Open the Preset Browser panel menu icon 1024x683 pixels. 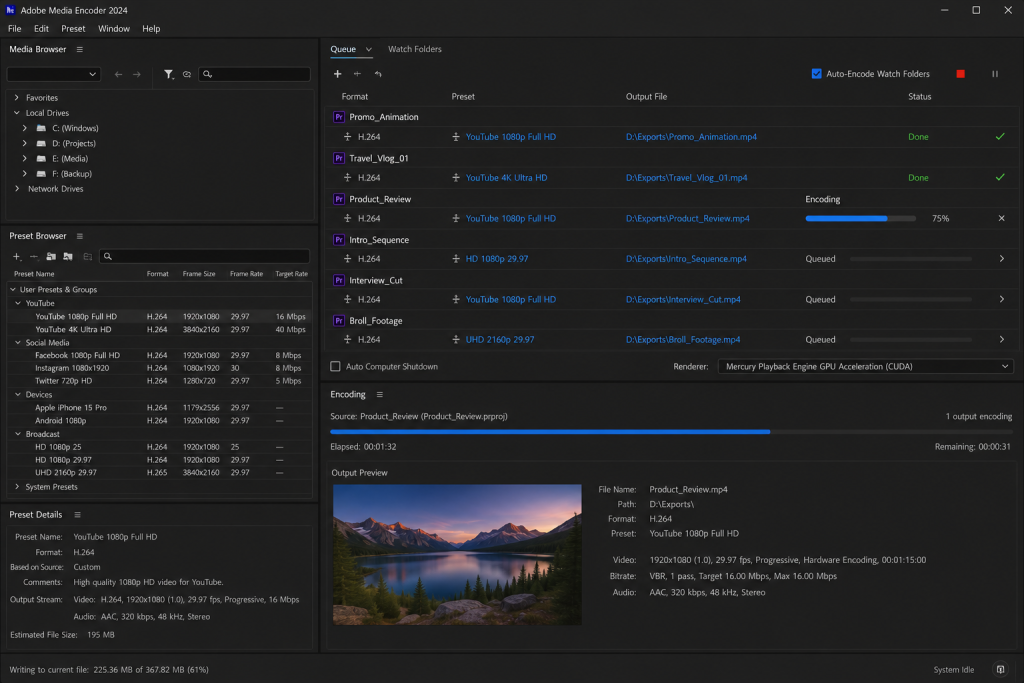(80, 236)
